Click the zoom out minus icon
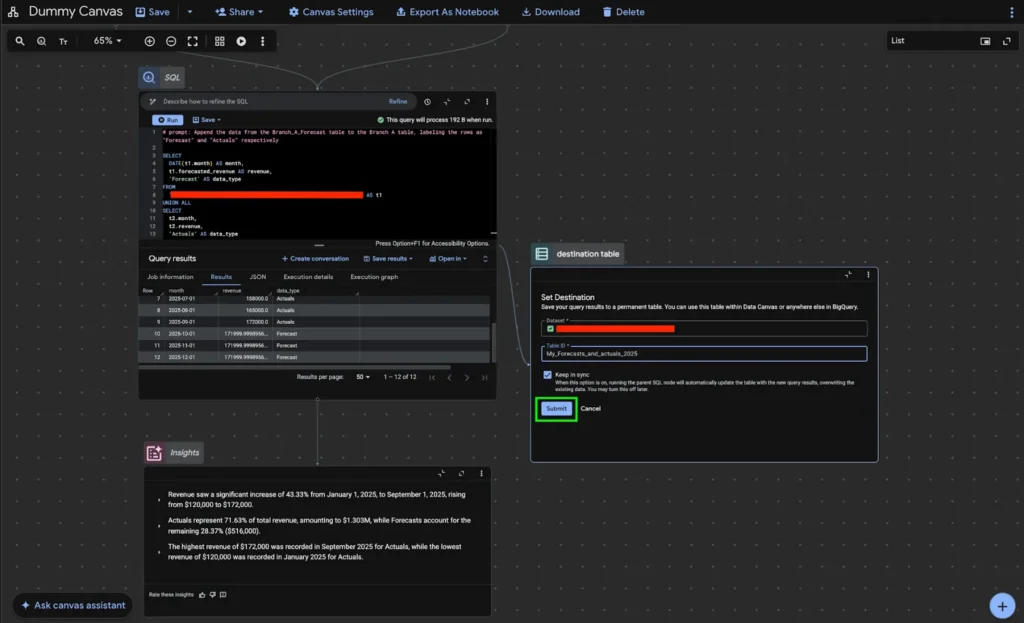 coord(171,41)
